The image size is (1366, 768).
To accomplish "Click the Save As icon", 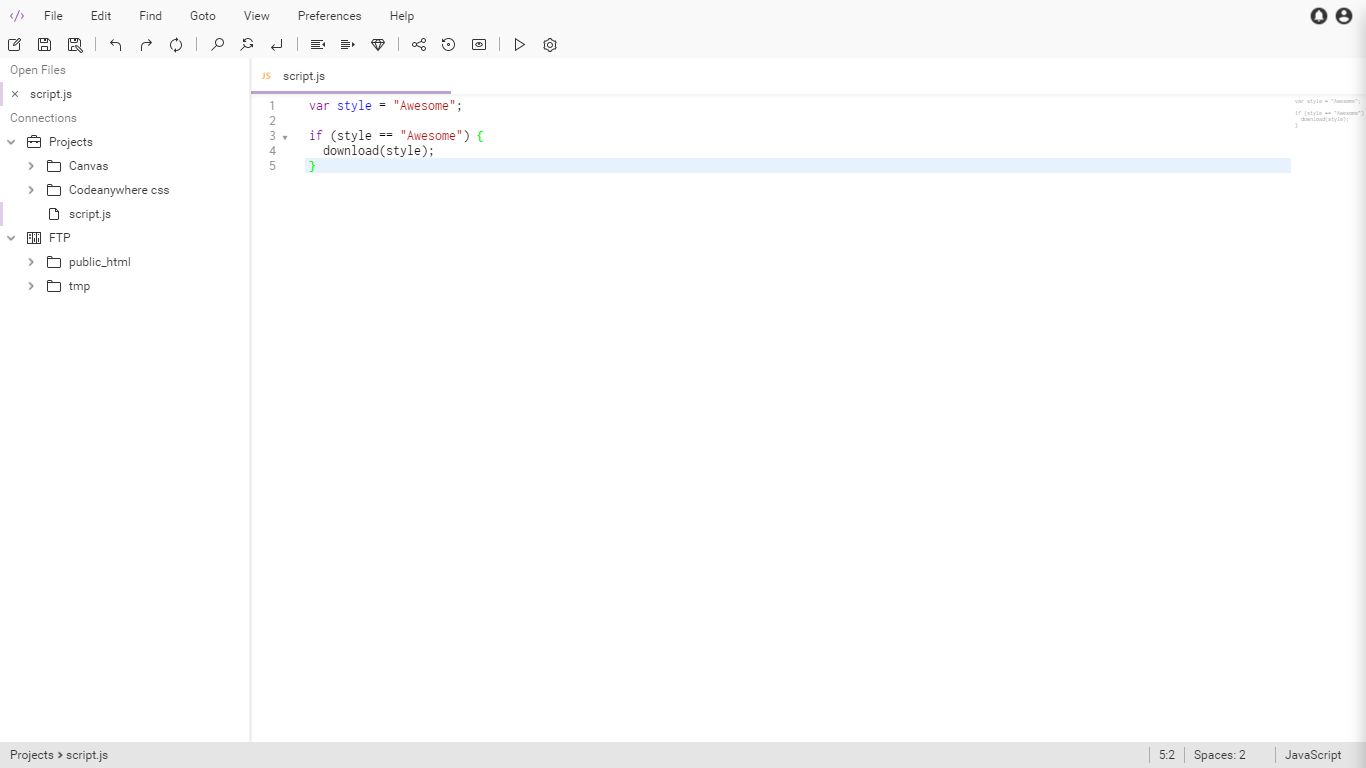I will click(x=75, y=44).
